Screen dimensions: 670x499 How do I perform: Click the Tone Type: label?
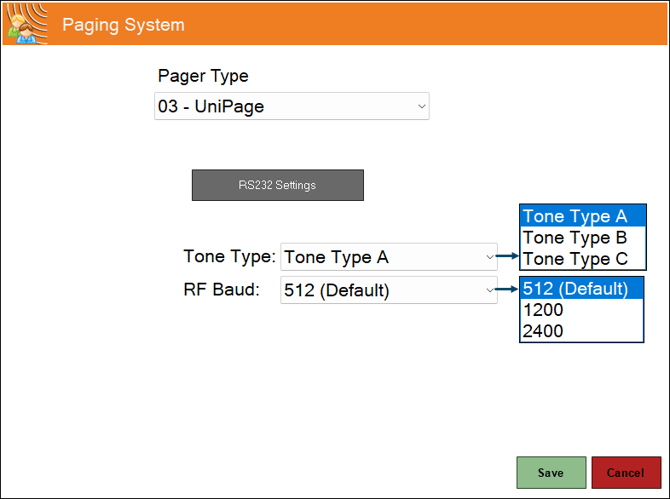(x=229, y=256)
